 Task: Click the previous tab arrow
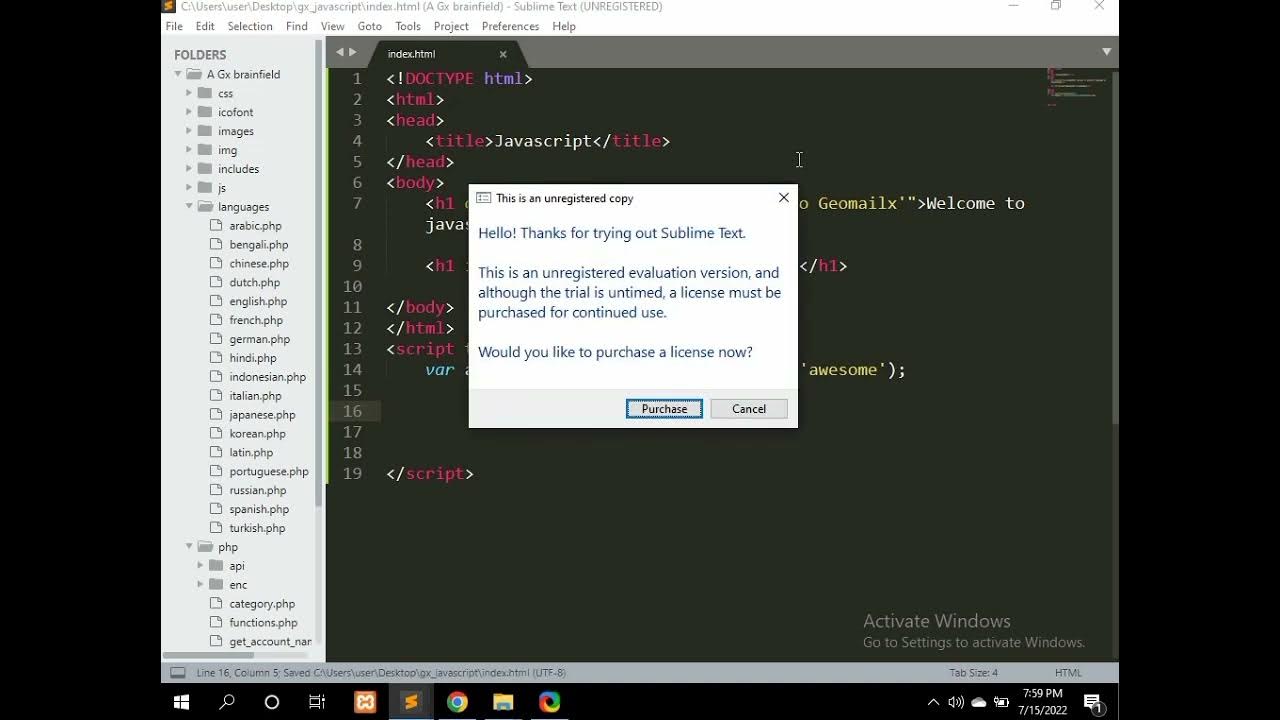[x=340, y=52]
